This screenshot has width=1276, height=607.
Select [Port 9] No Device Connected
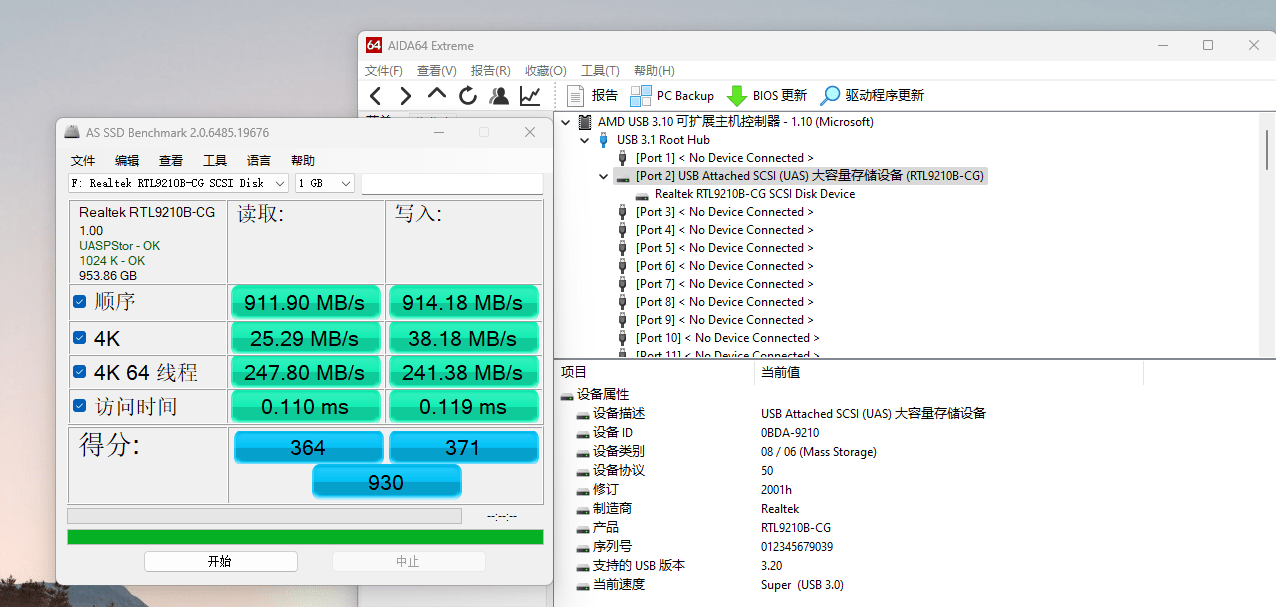click(x=715, y=320)
